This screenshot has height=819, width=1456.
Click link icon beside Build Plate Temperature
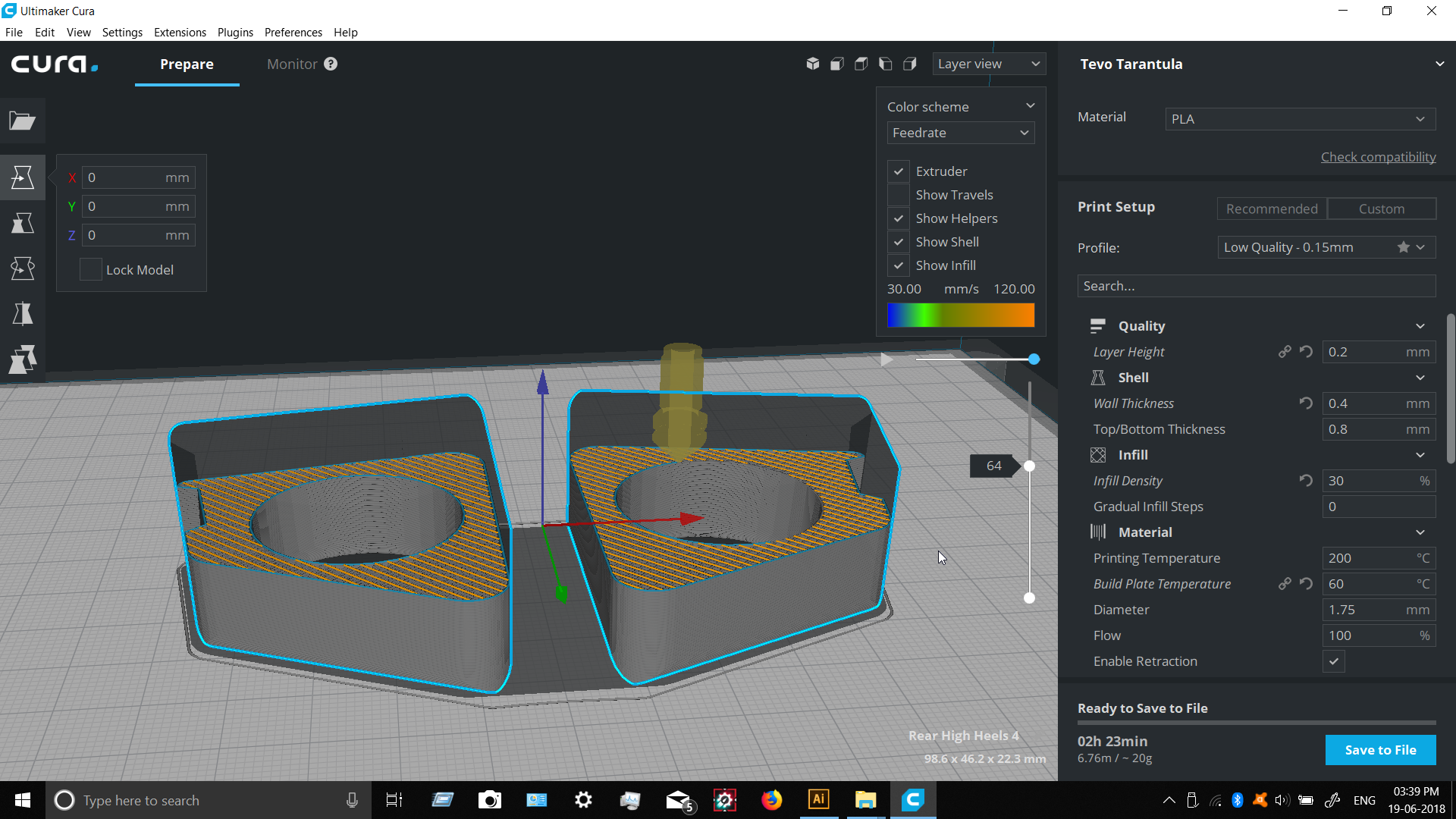1285,584
